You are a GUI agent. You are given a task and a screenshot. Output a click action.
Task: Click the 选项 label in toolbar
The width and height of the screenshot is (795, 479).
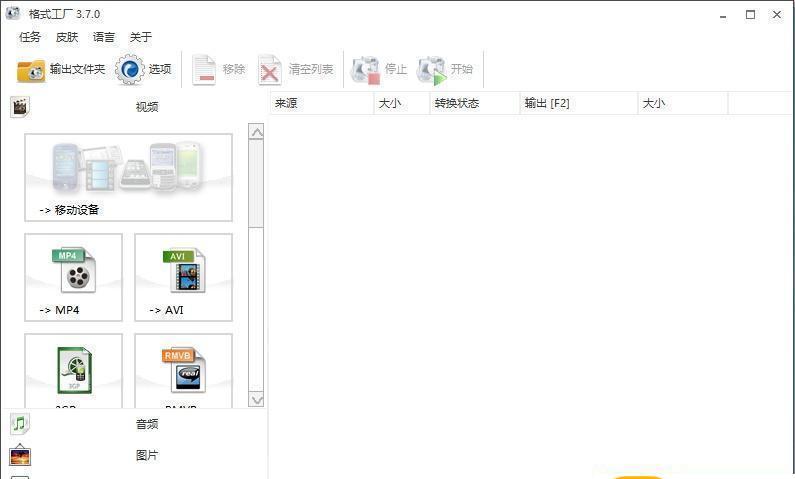[x=160, y=69]
